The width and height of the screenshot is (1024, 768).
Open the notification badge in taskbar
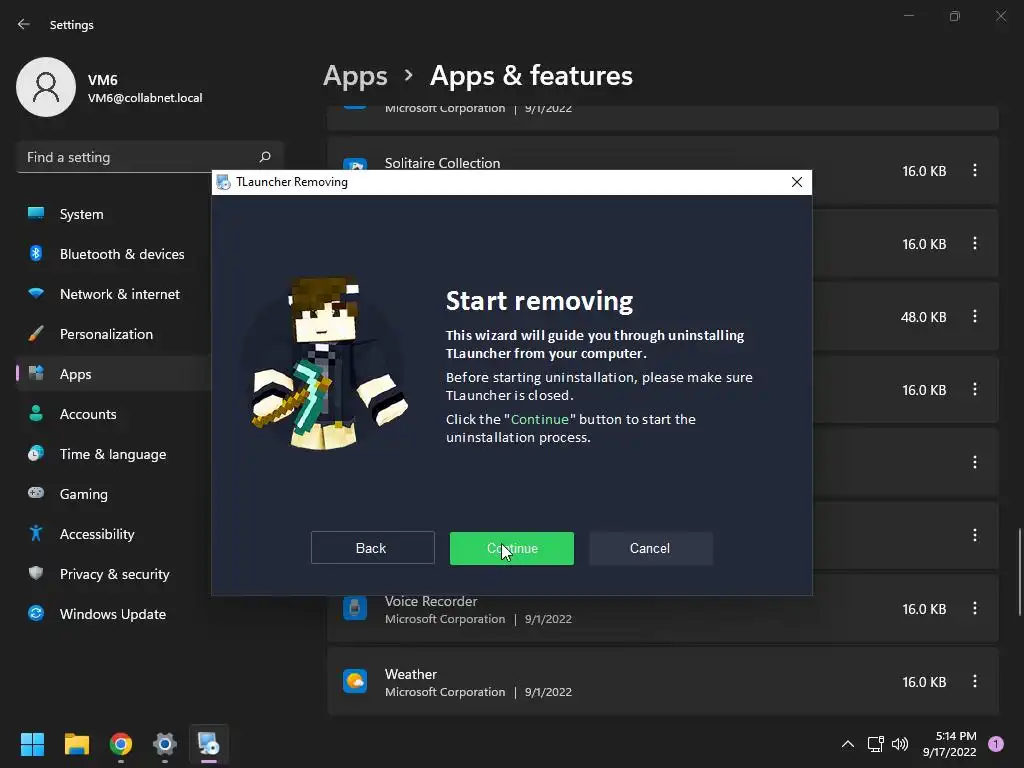pyautogui.click(x=996, y=744)
